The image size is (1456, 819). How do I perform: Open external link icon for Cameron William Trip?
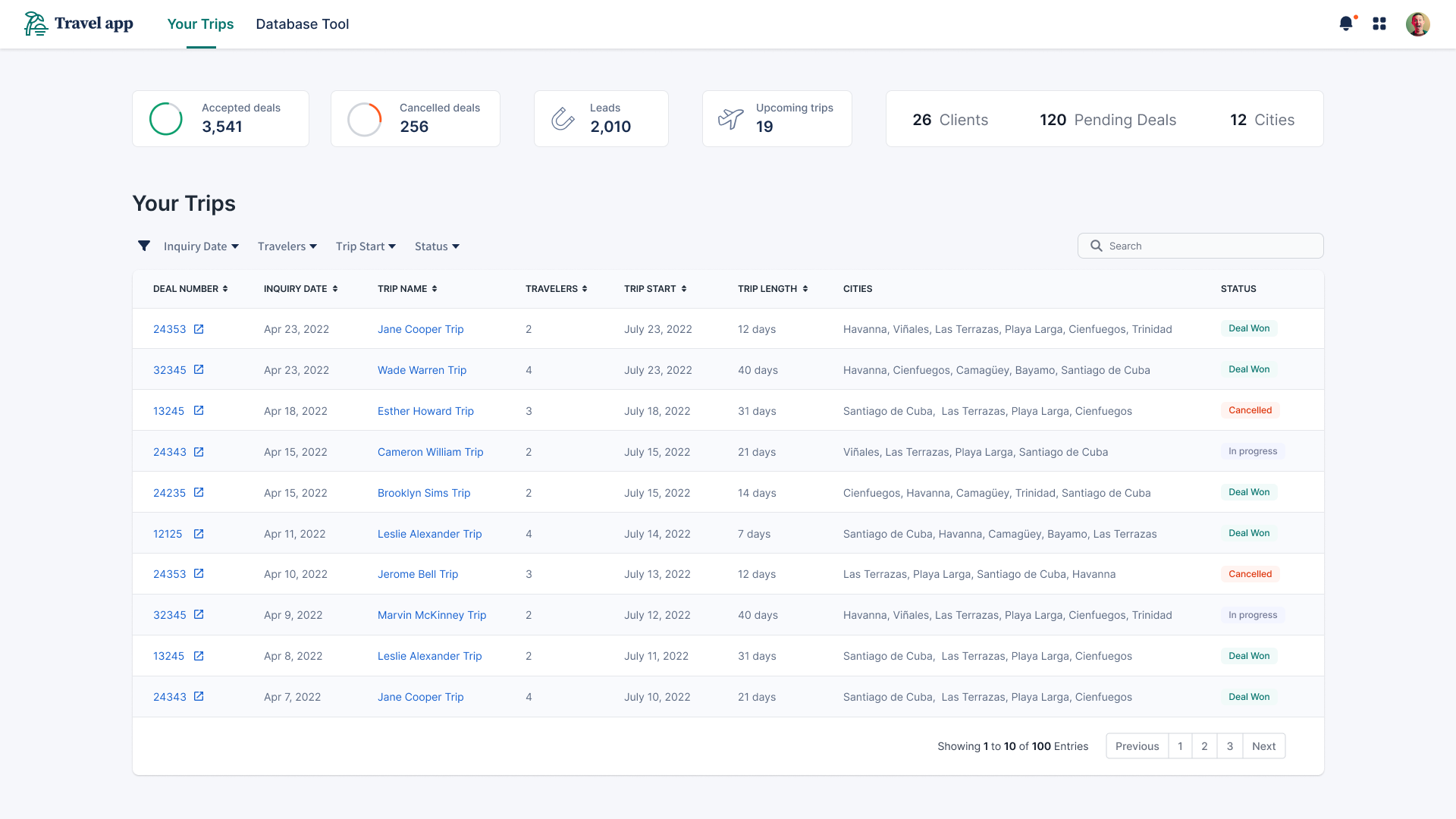[x=199, y=452]
